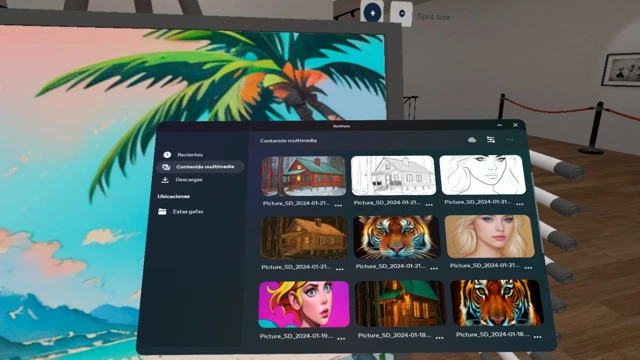Minimize the Archivos window

click(x=500, y=125)
